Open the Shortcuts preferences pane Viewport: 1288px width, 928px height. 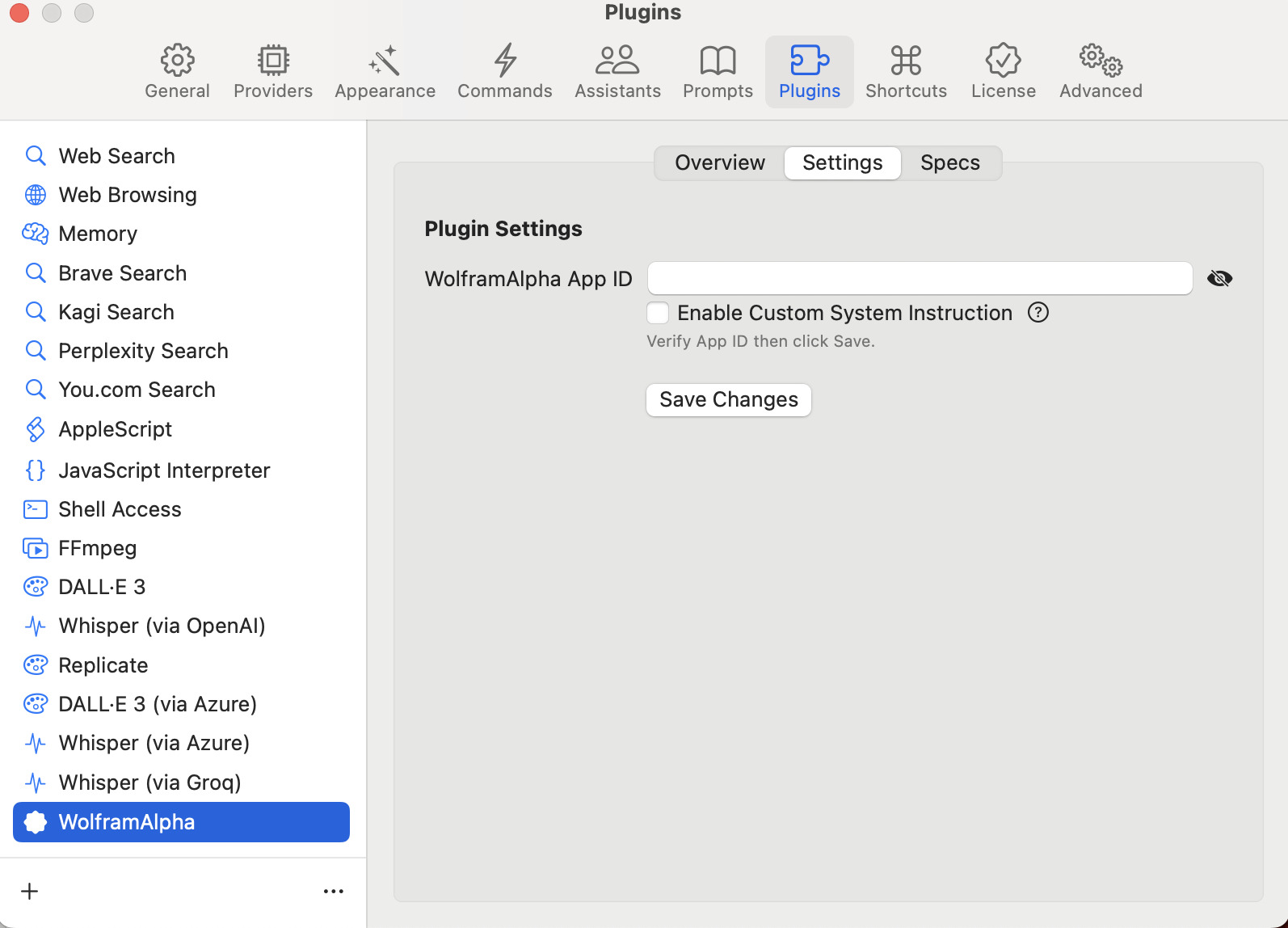pos(906,72)
